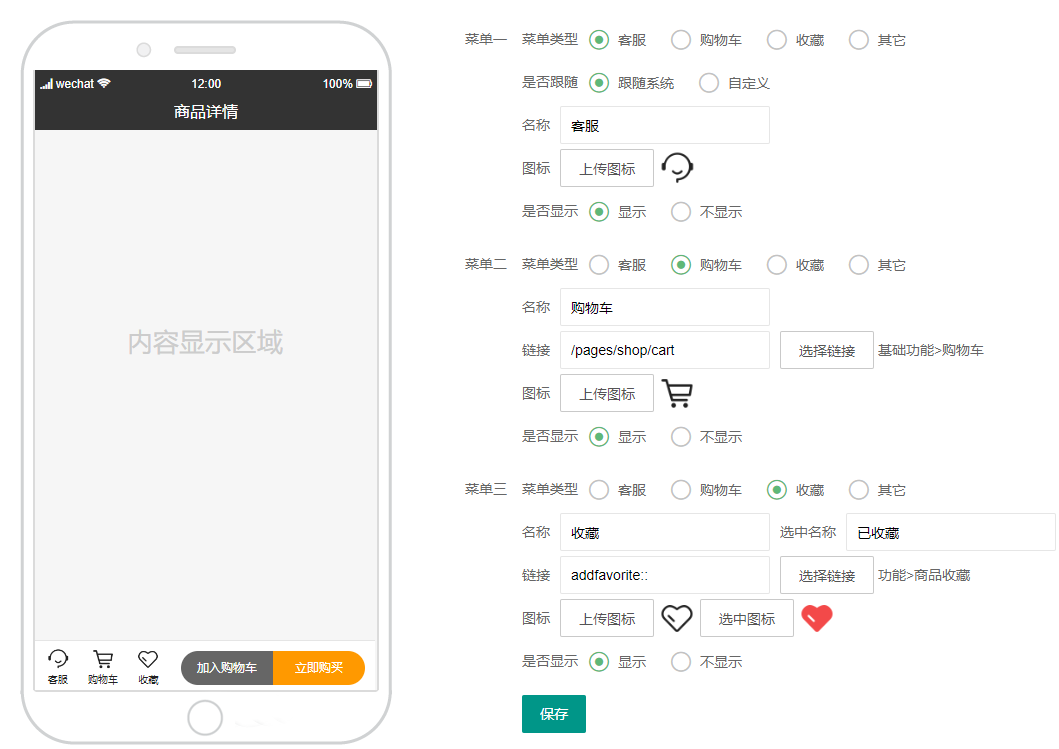Viewport: 1059px width, 749px height.
Task: Click the 选中名称 input containing 已收藏
Action: coord(950,533)
